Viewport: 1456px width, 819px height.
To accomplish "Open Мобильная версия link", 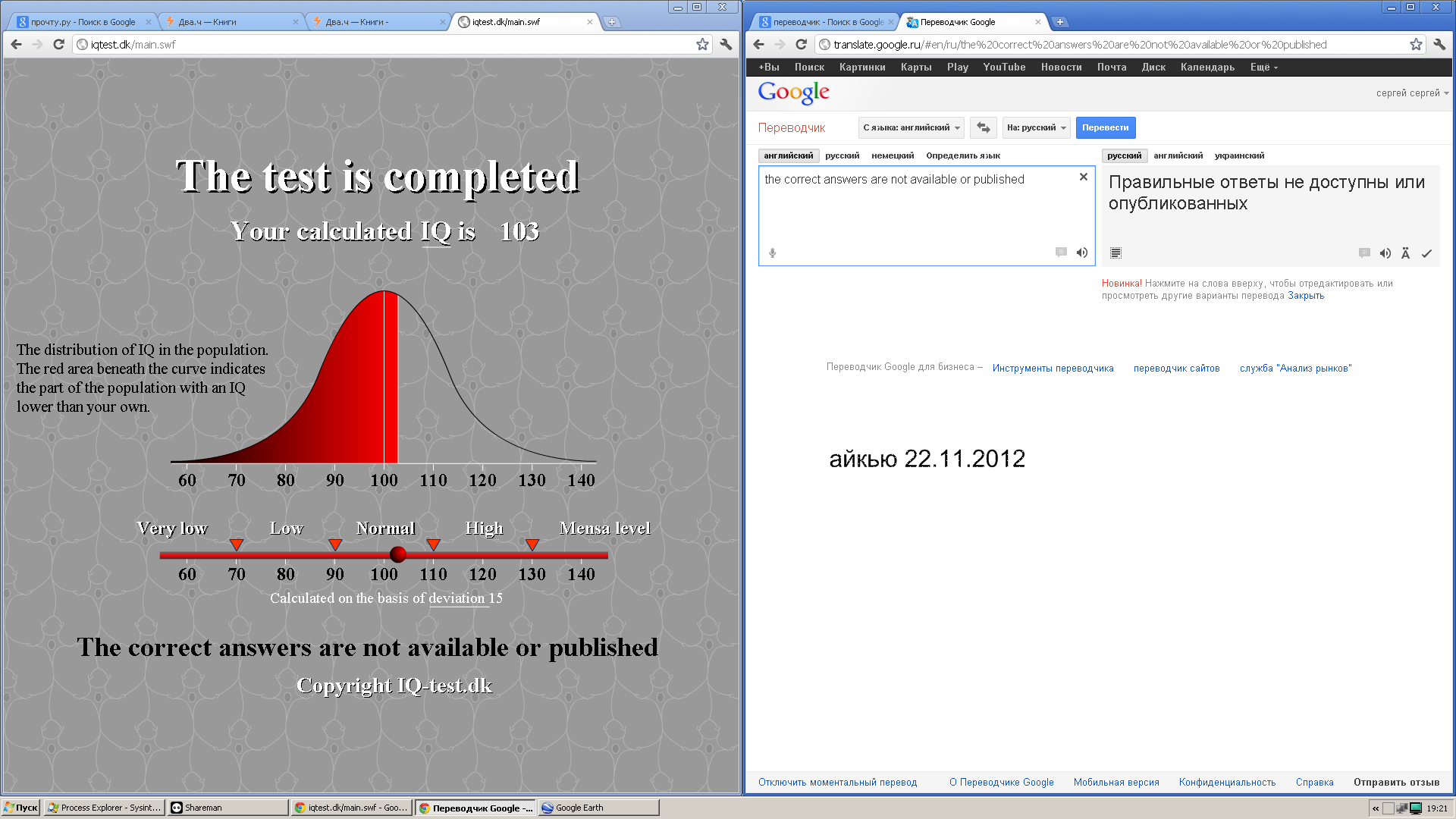I will pyautogui.click(x=1116, y=783).
